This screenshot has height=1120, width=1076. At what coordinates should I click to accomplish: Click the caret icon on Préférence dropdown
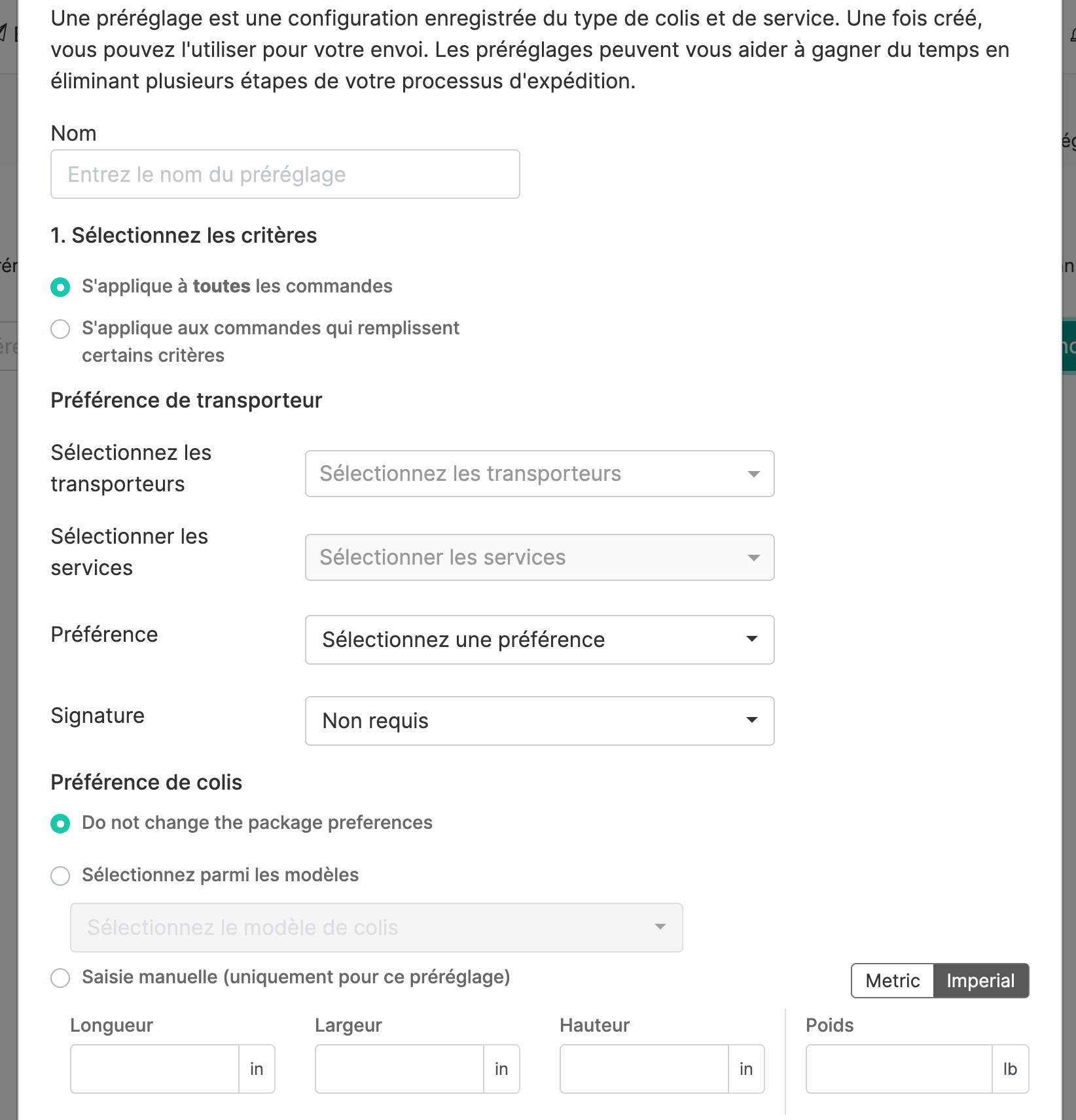coord(752,639)
